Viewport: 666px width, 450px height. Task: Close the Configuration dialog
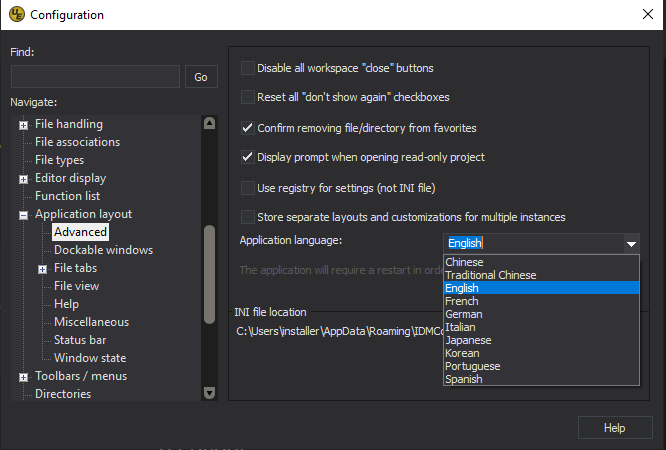click(x=647, y=14)
